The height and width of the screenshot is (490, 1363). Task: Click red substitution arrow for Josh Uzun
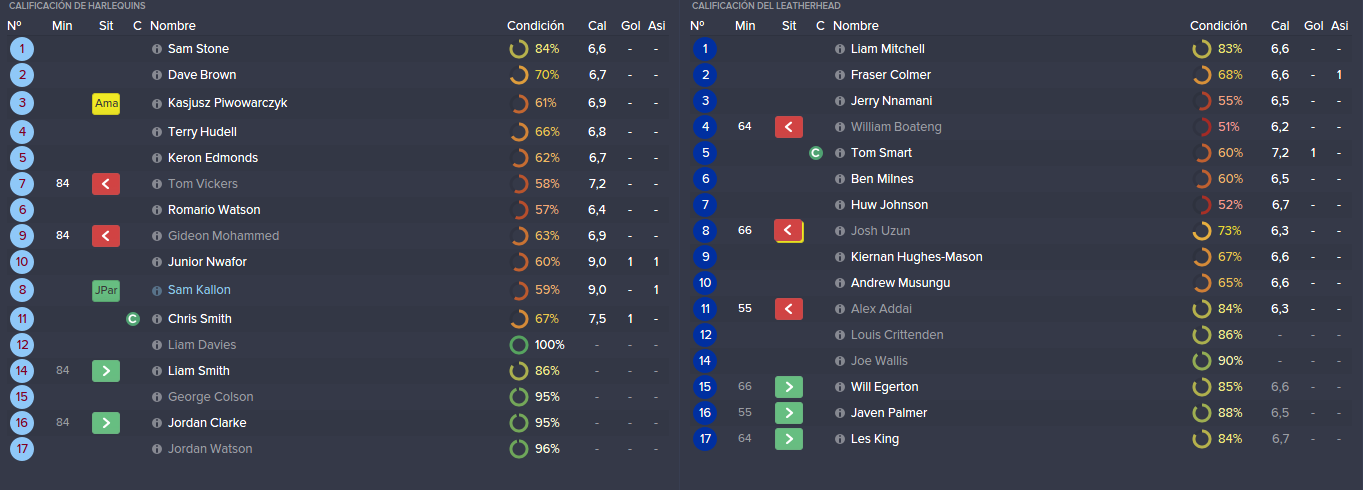point(789,231)
